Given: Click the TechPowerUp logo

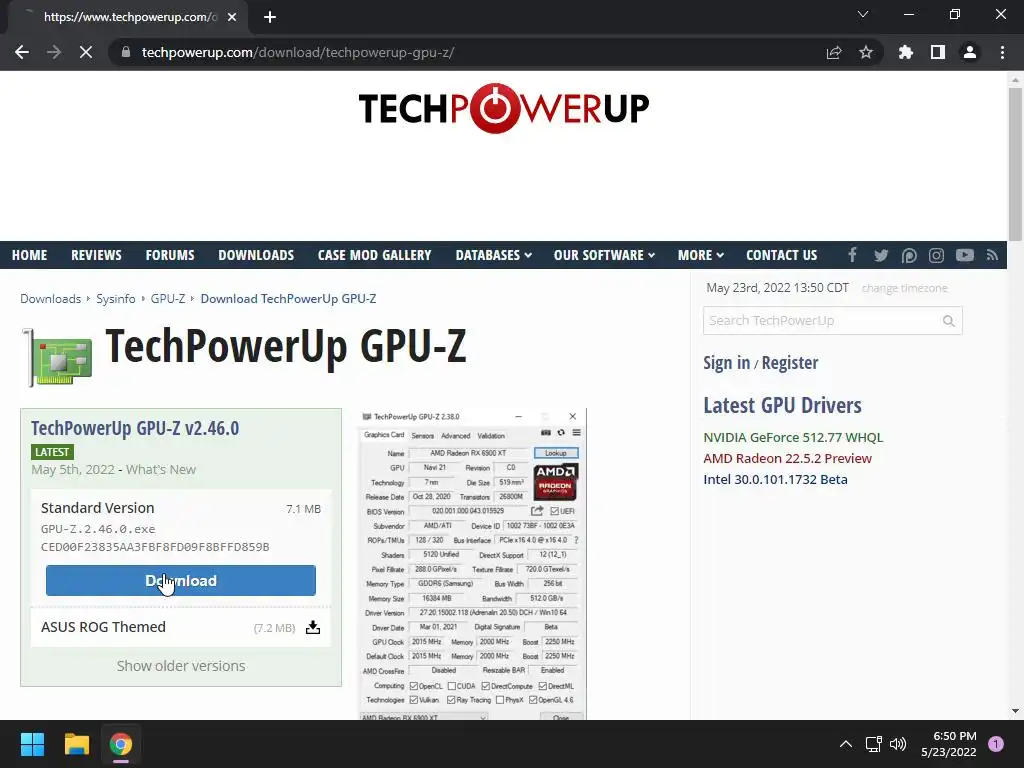Looking at the screenshot, I should pyautogui.click(x=504, y=108).
